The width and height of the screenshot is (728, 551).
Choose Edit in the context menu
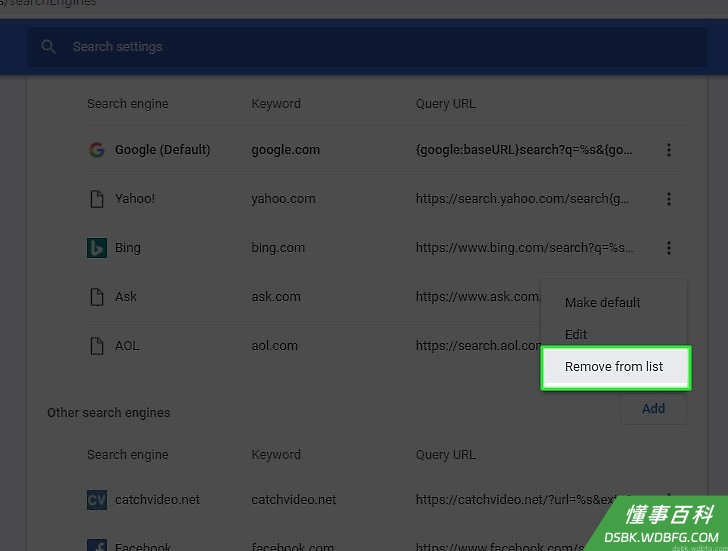click(576, 335)
